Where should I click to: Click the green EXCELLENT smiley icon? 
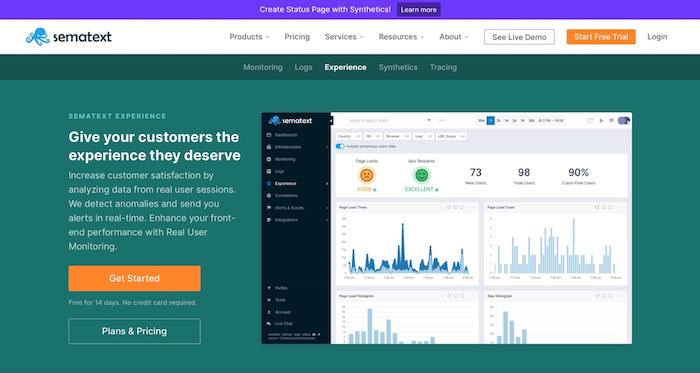click(x=421, y=175)
